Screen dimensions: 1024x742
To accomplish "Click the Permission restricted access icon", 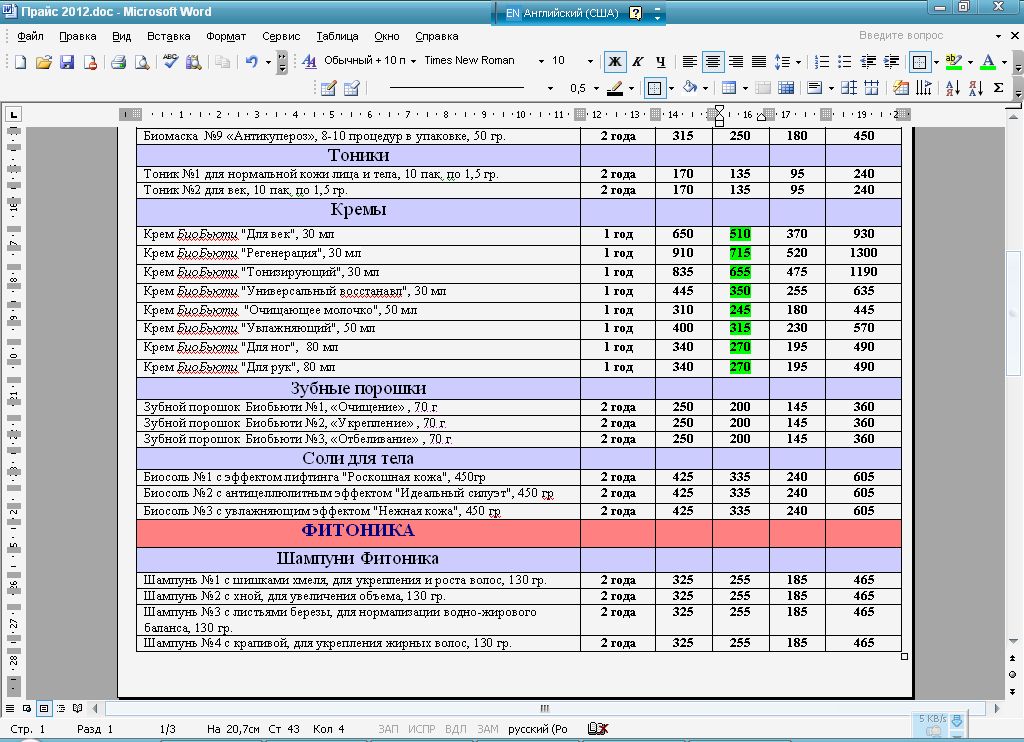I will [x=90, y=62].
